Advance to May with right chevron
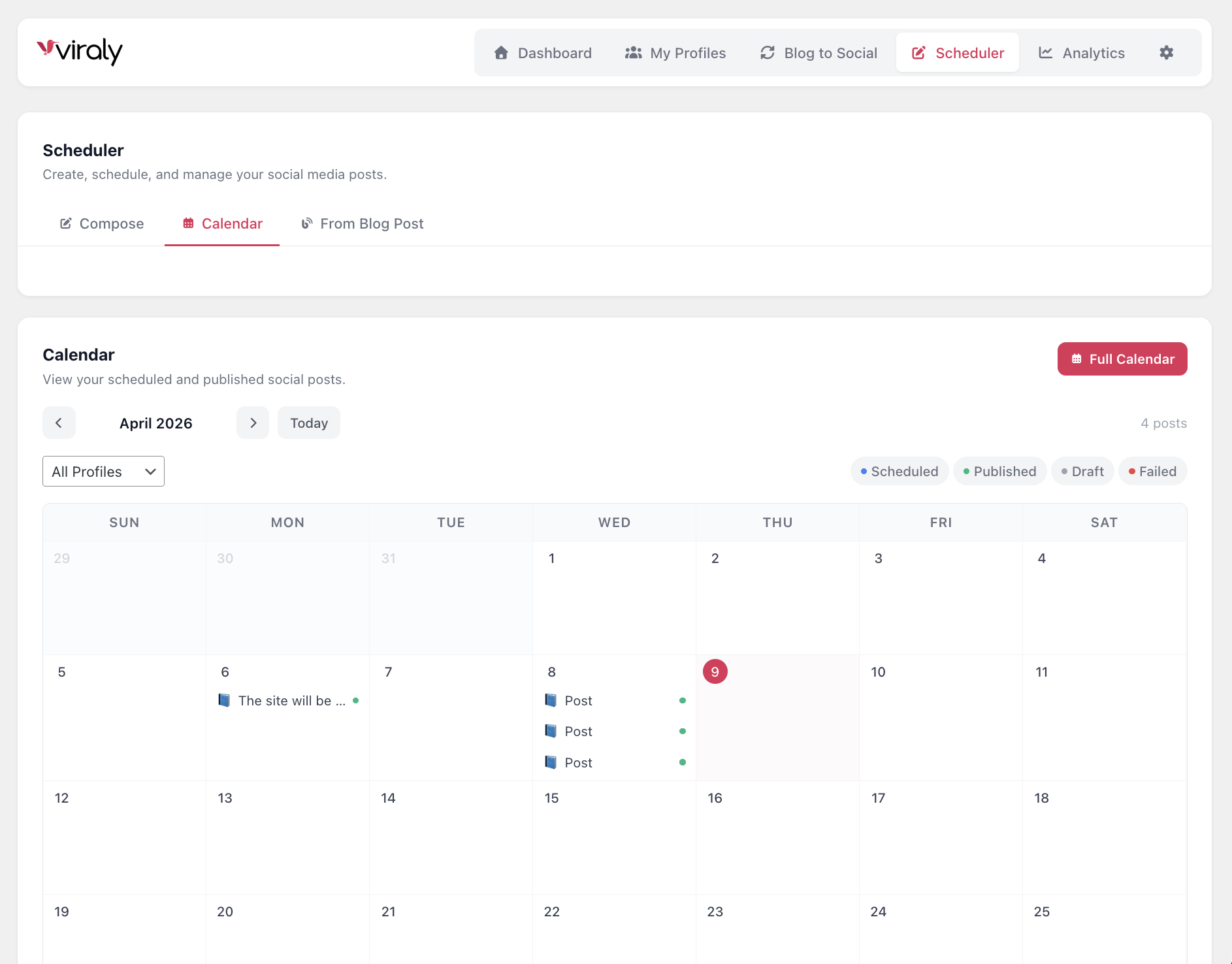1232x964 pixels. 252,423
